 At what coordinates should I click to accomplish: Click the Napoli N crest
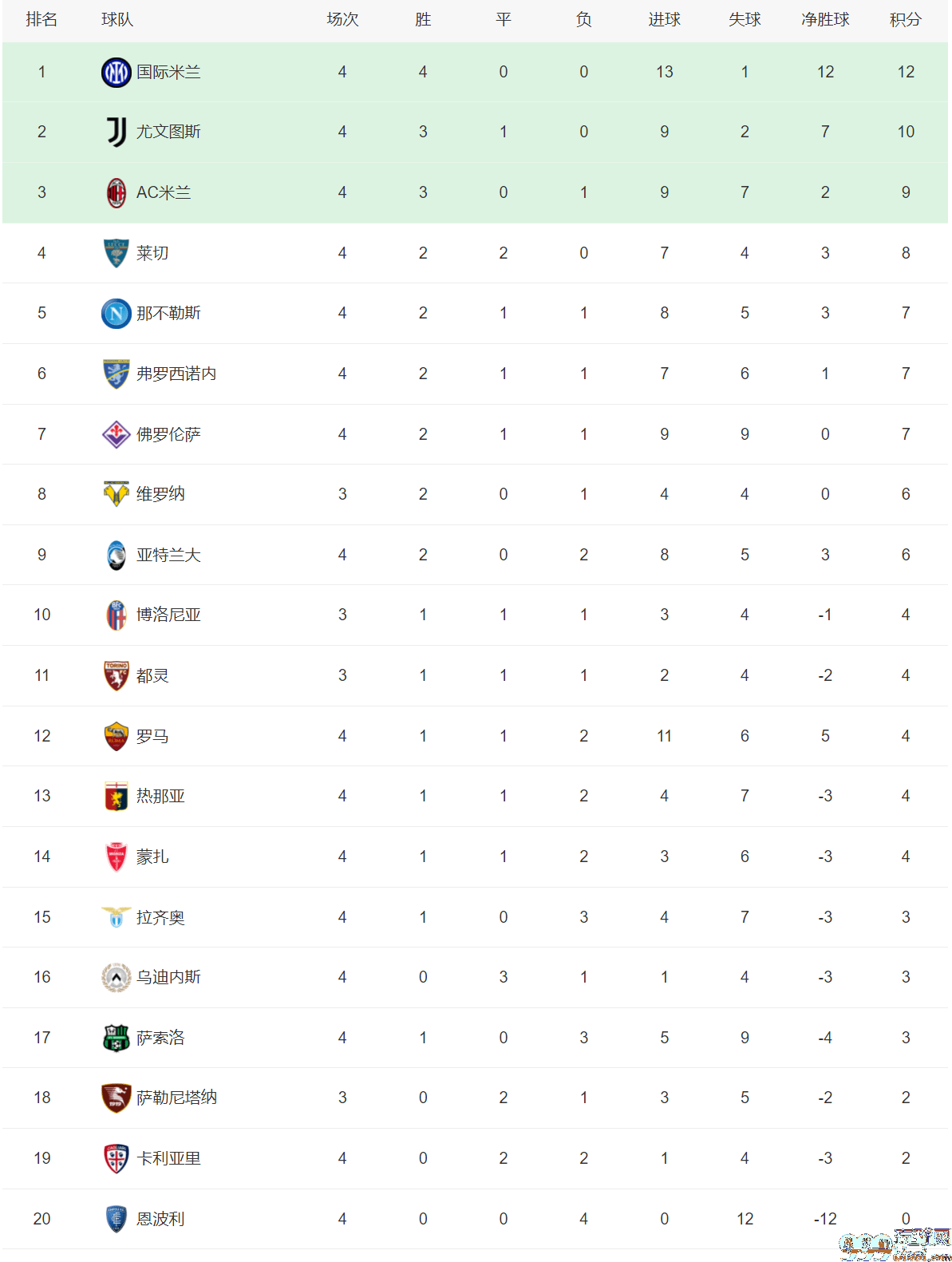[117, 313]
